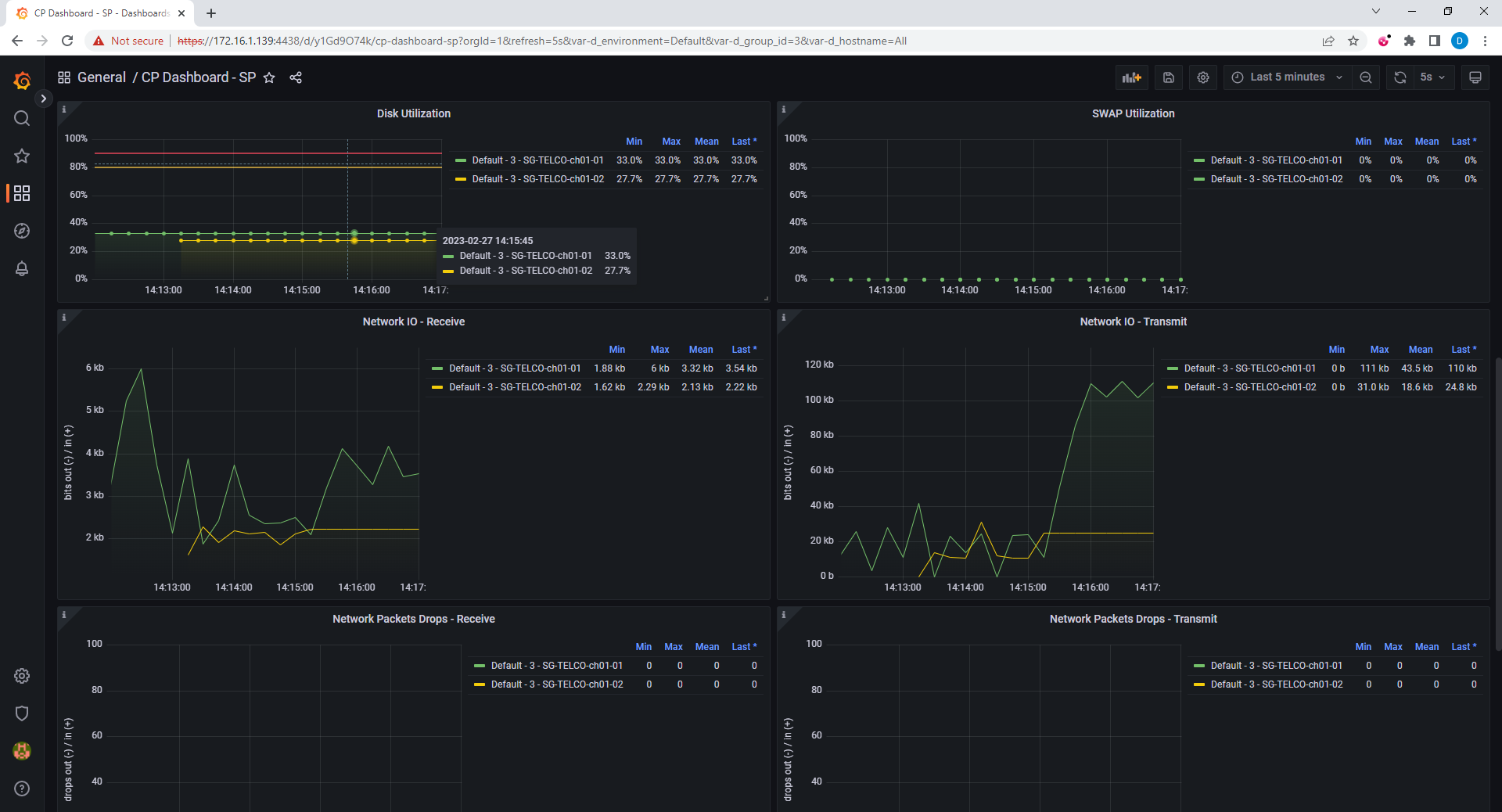Open Dashboards icon in sidebar

coord(22,193)
